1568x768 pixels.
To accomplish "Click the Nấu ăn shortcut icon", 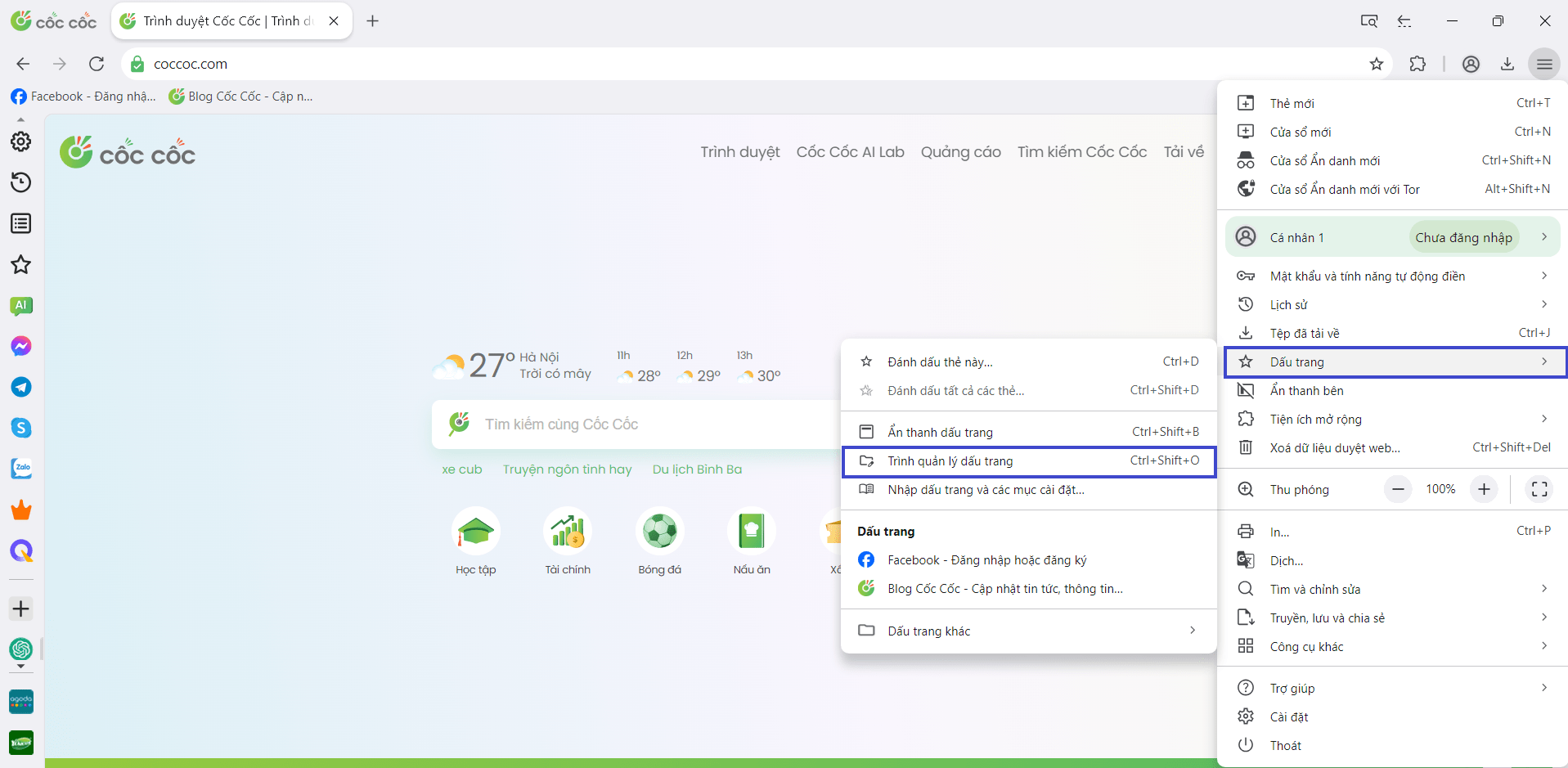I will pyautogui.click(x=752, y=532).
